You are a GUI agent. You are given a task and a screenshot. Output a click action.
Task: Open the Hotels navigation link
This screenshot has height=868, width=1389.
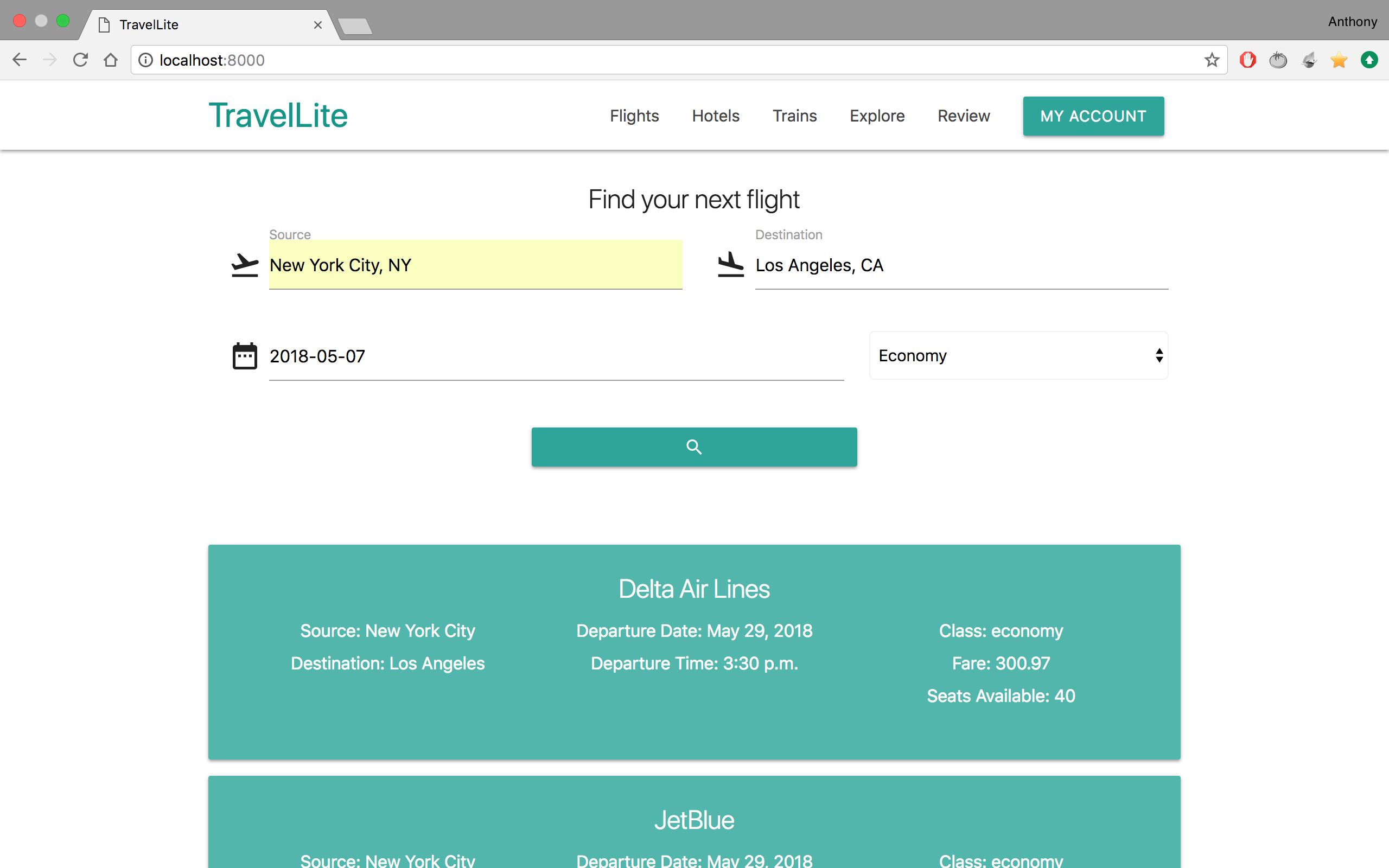(x=715, y=116)
